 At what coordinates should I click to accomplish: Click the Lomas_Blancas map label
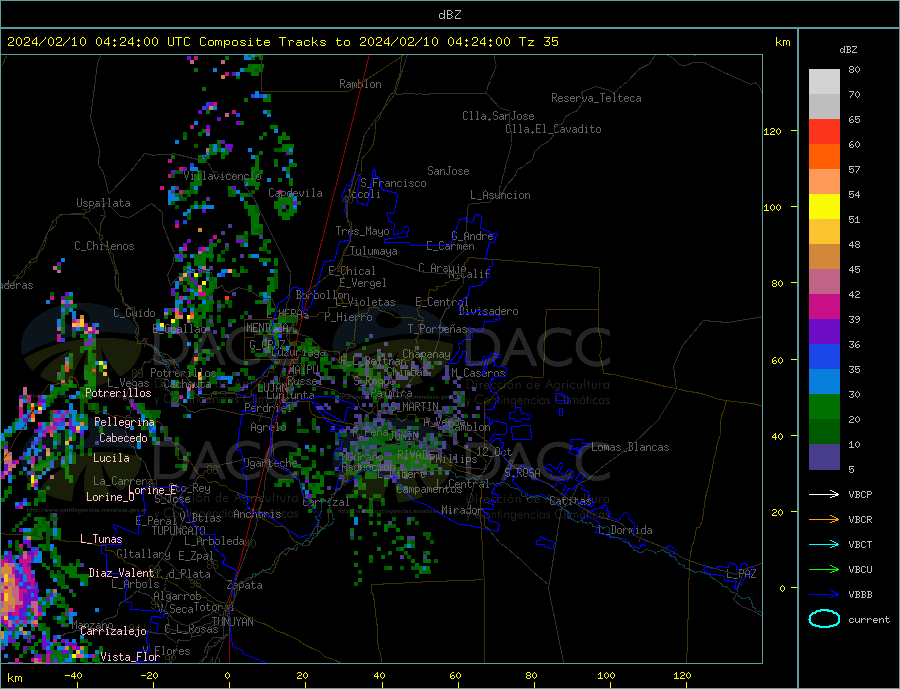[x=630, y=447]
